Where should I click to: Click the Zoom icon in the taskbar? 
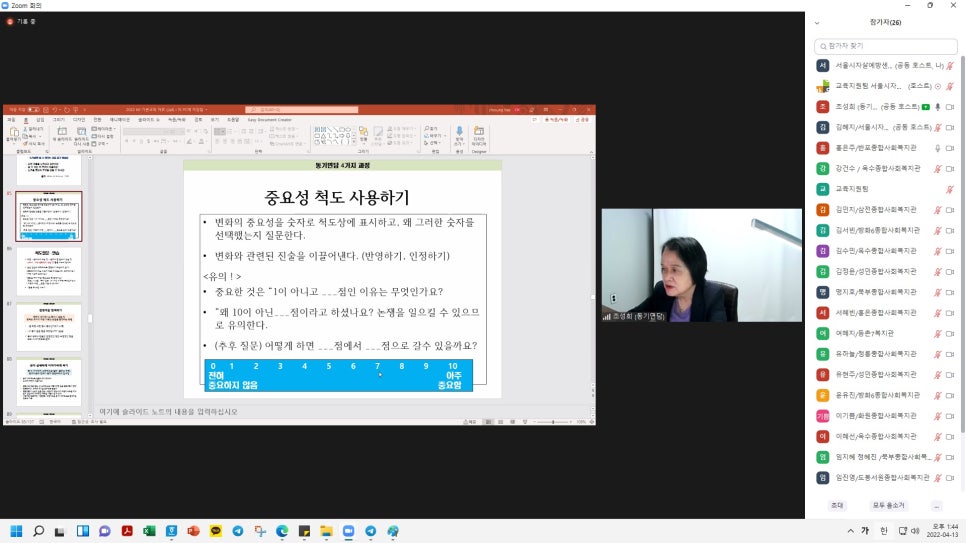(349, 531)
